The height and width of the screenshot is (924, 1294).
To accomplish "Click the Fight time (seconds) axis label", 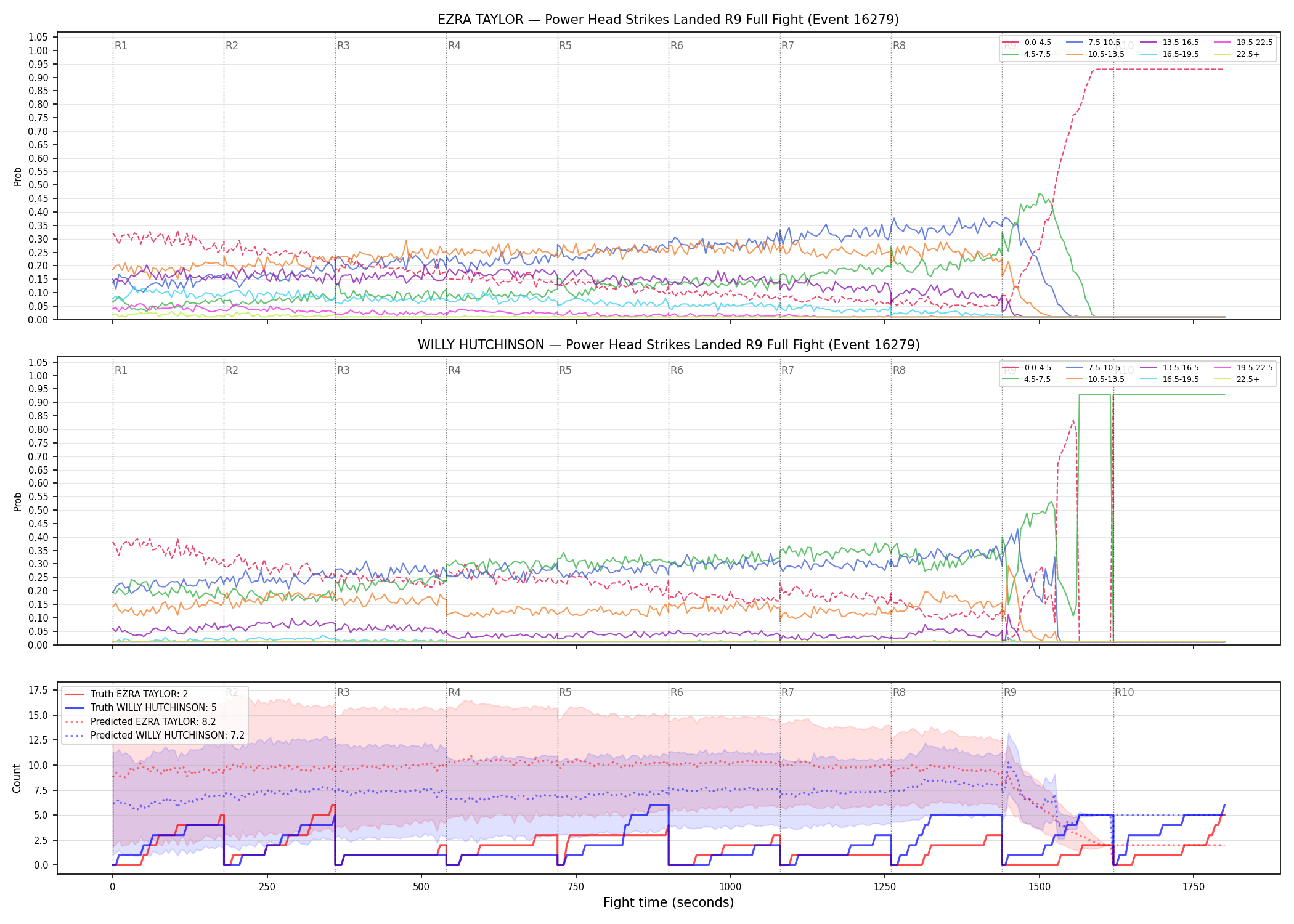I will (669, 902).
